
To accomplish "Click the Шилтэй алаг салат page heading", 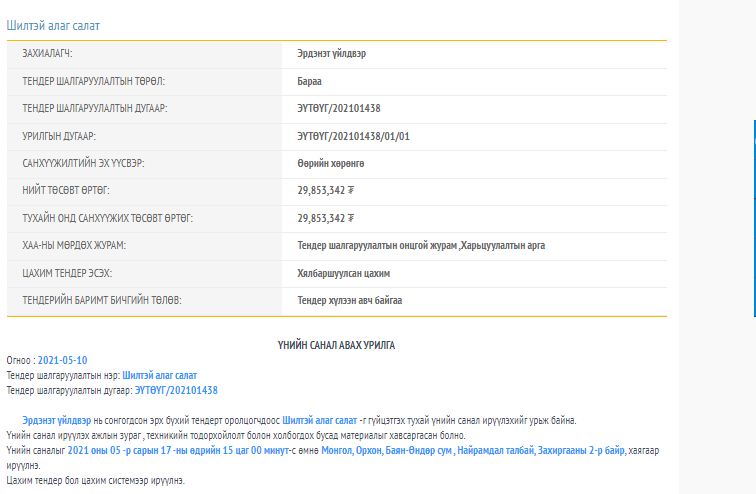I will click(53, 25).
